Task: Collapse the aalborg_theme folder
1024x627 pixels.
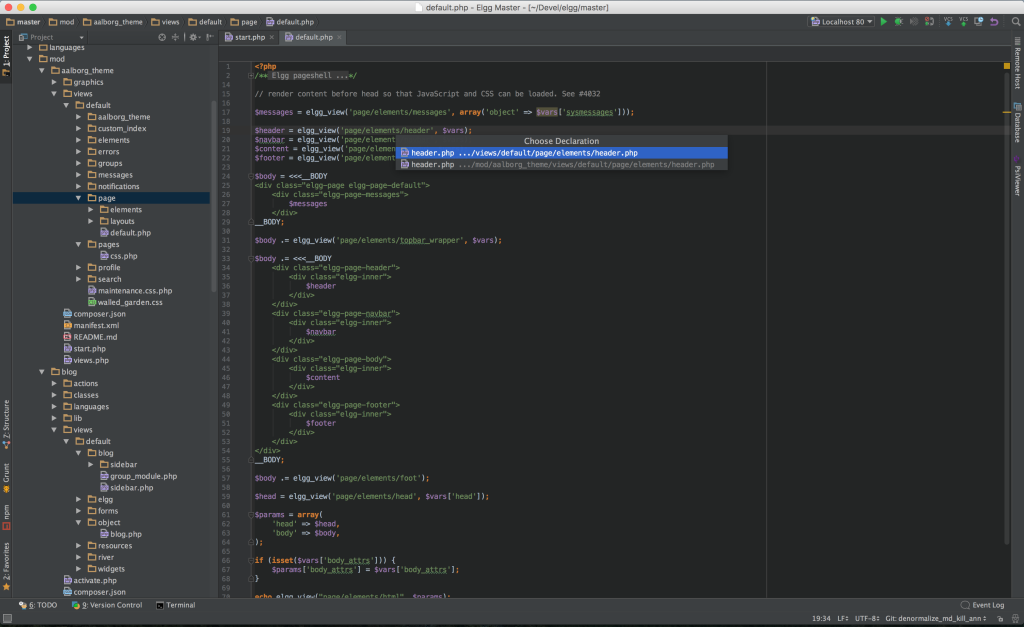Action: tap(42, 71)
